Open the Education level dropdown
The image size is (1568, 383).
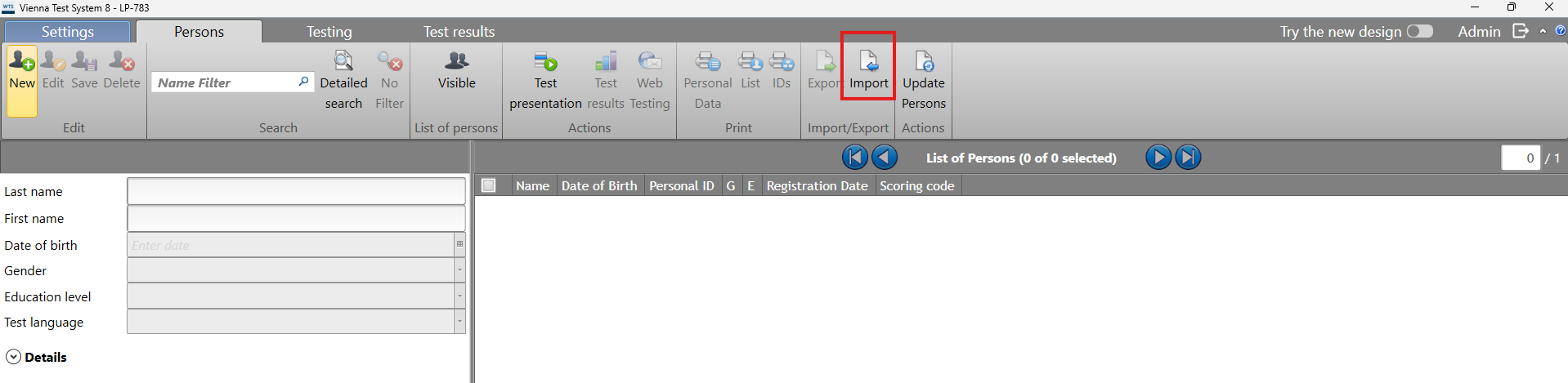tap(459, 296)
